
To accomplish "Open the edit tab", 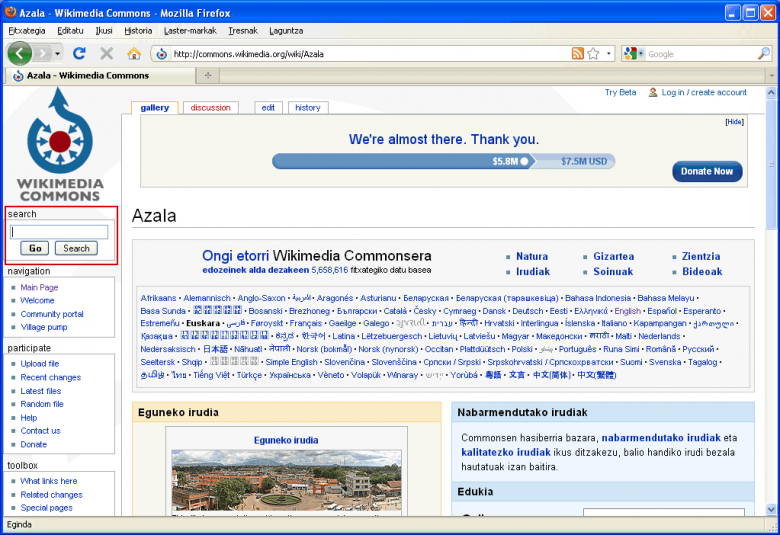I will click(x=268, y=107).
